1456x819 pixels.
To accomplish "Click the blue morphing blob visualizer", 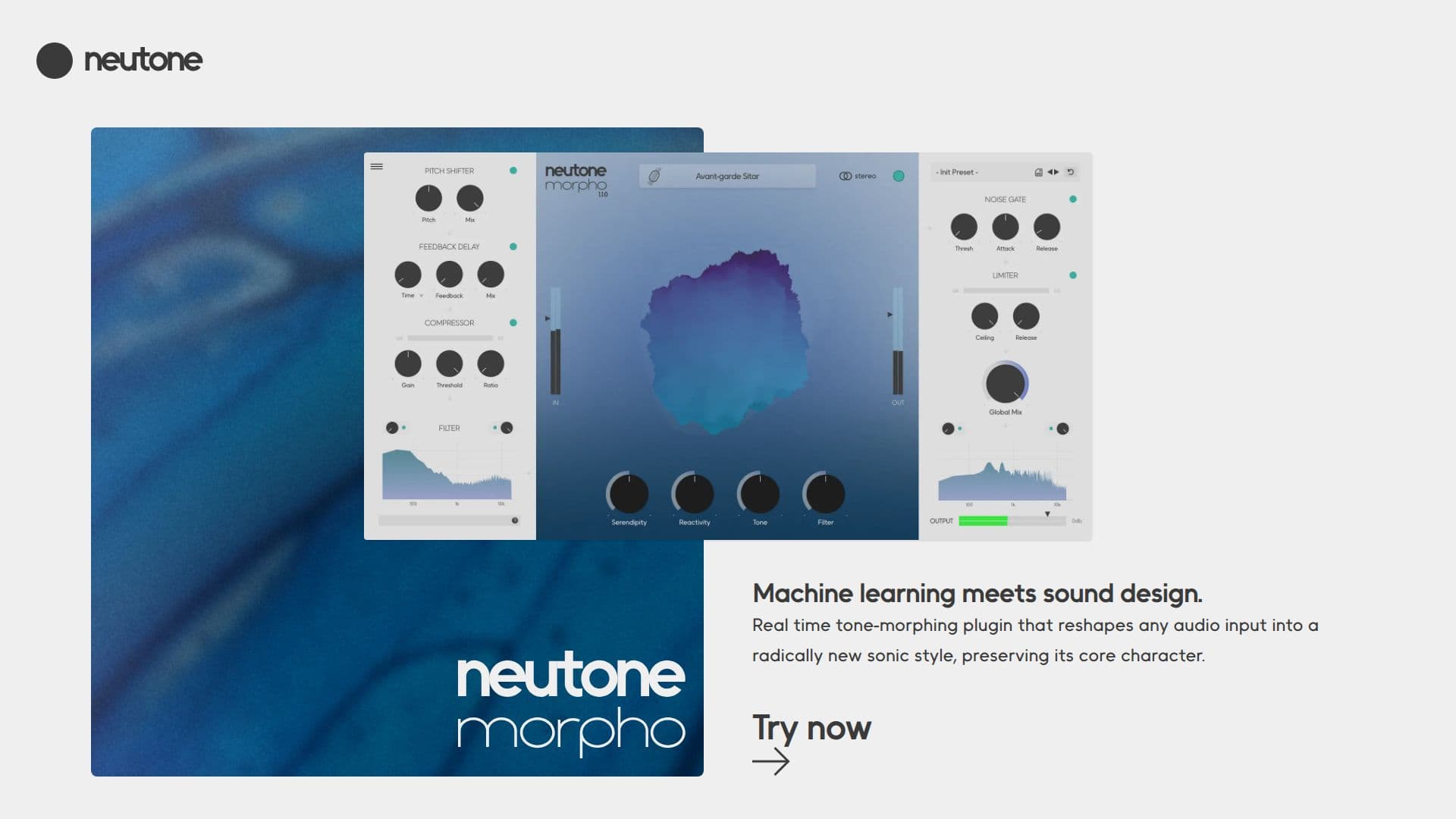I will coord(724,341).
